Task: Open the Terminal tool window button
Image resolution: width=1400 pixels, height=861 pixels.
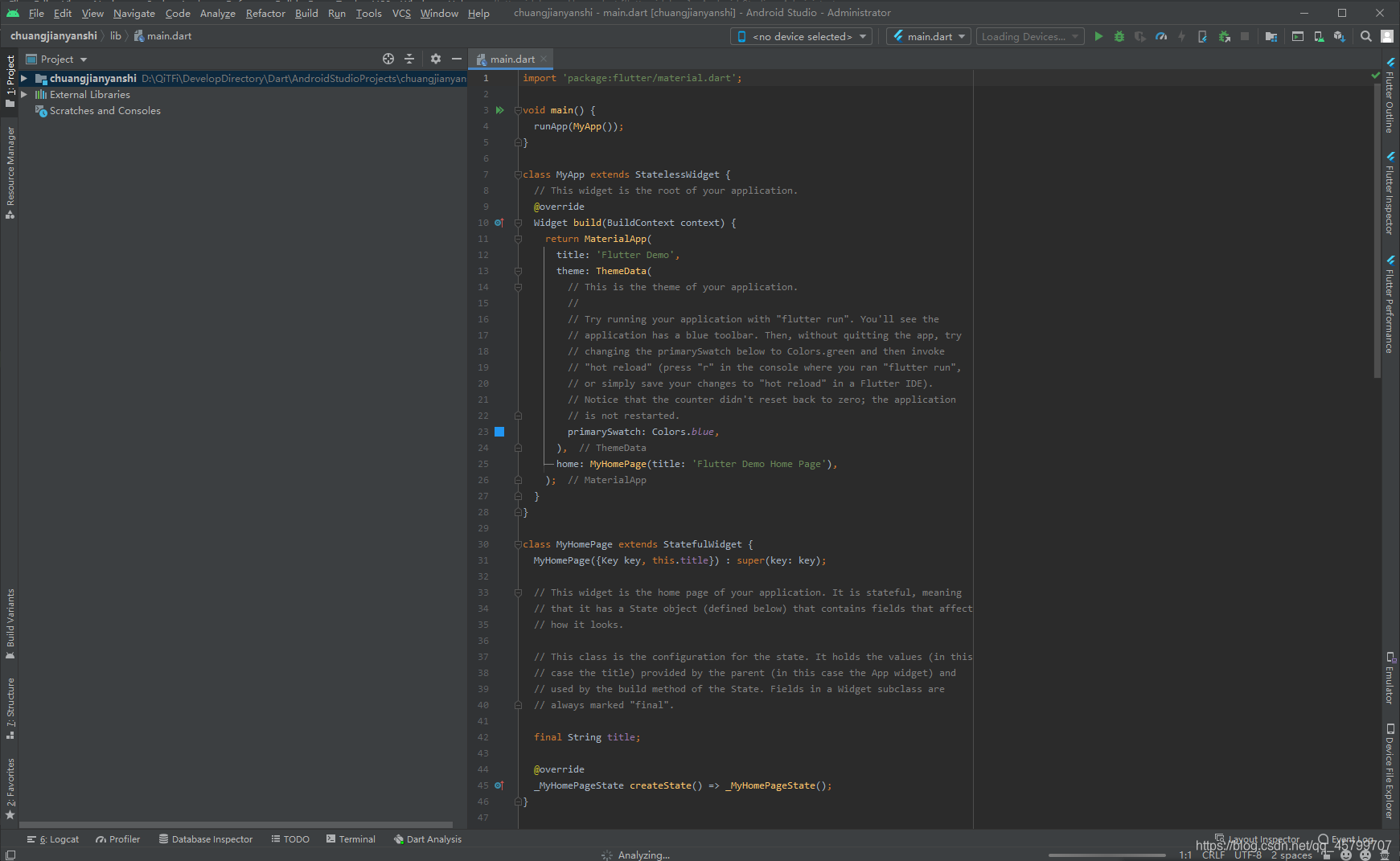Action: 351,839
